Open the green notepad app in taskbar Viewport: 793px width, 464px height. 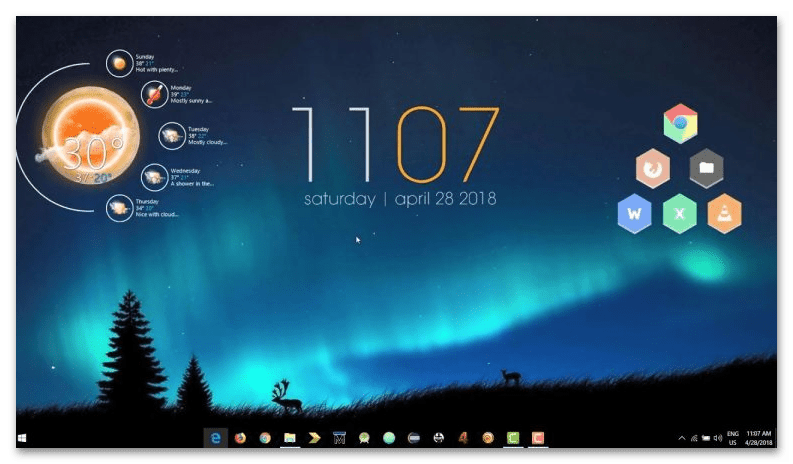[x=513, y=438]
